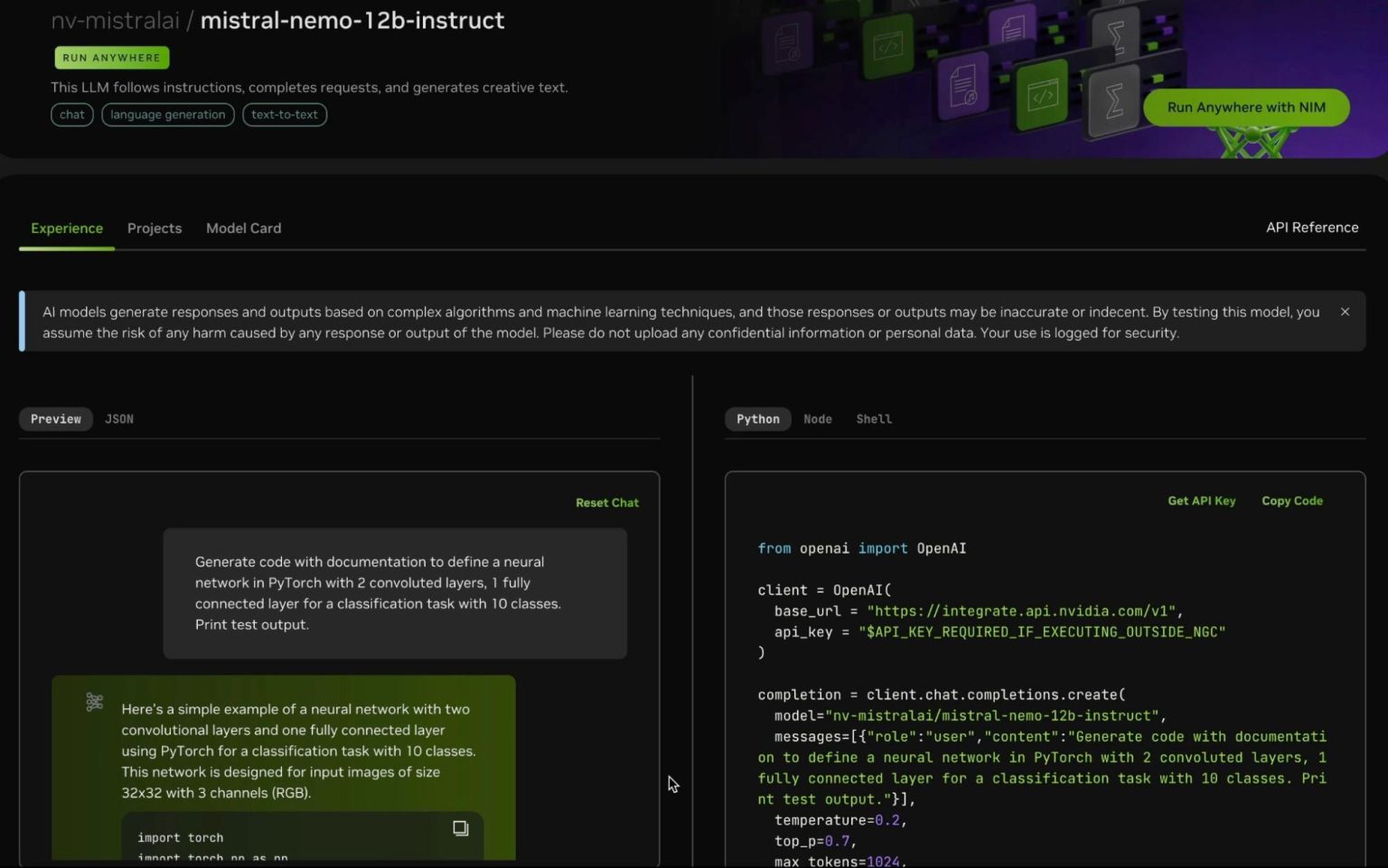The image size is (1388, 868).
Task: Open the API Reference link
Action: coord(1311,228)
